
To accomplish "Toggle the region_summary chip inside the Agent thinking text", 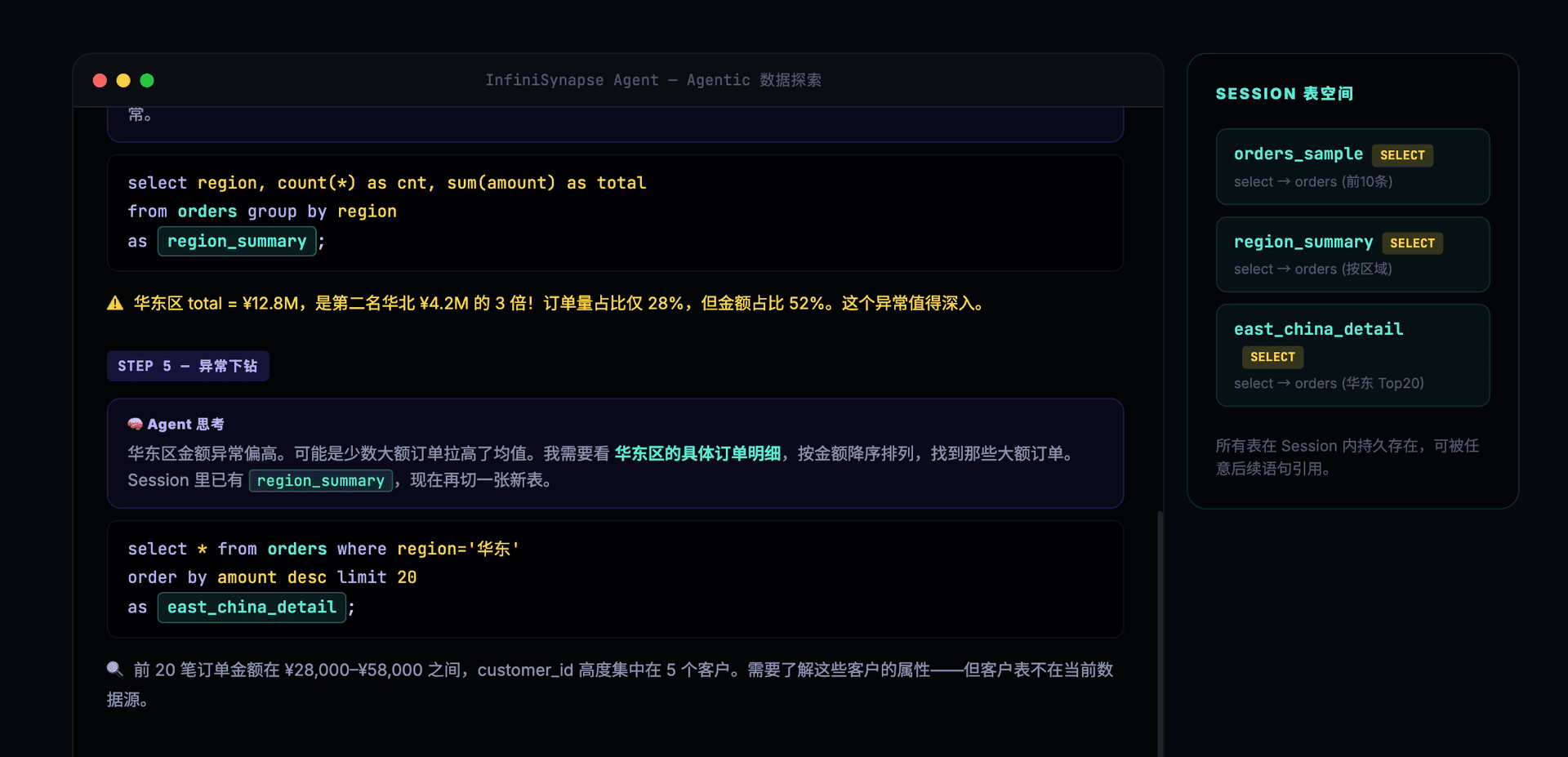I will point(320,480).
